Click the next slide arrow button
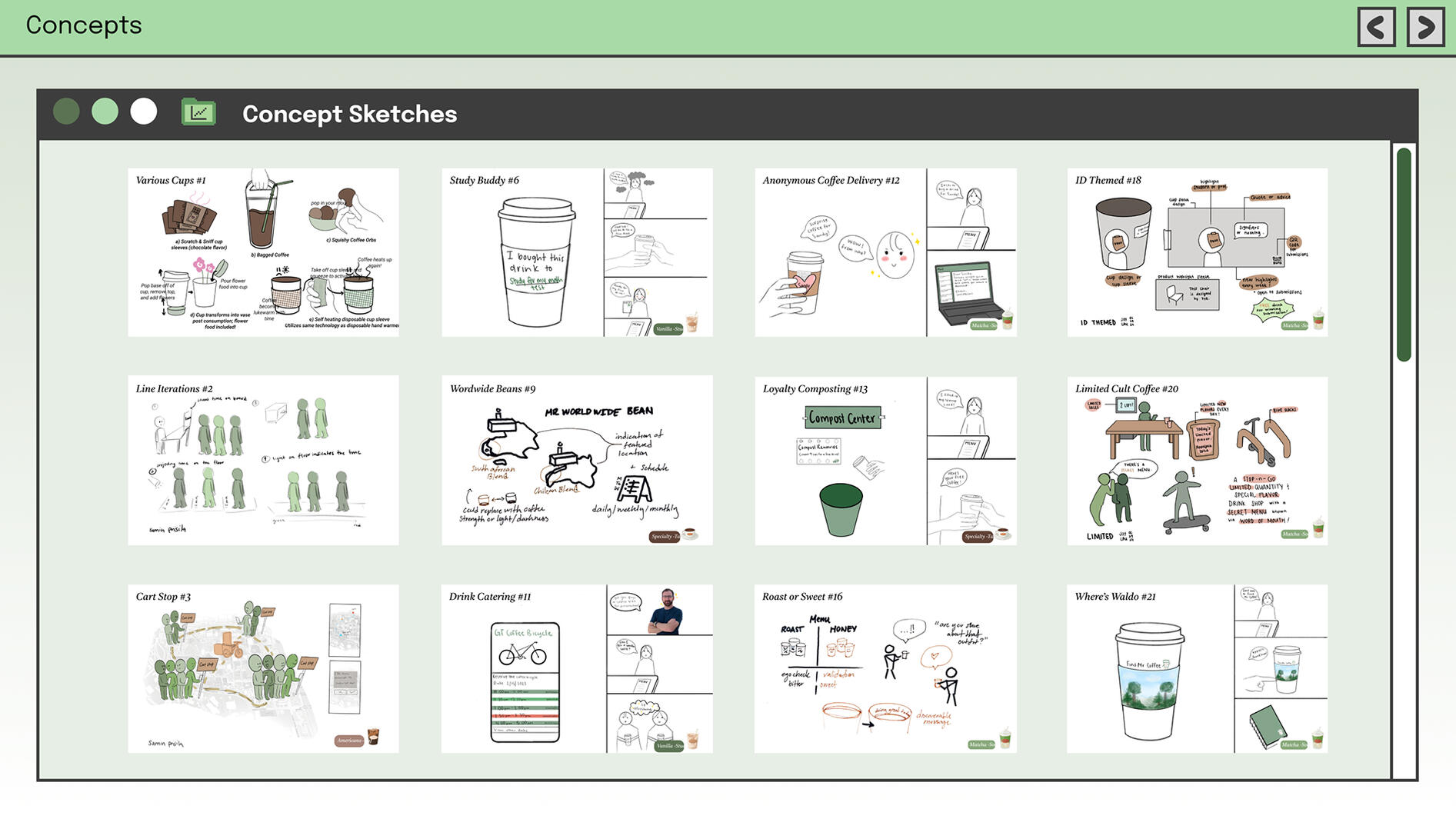 click(x=1425, y=27)
